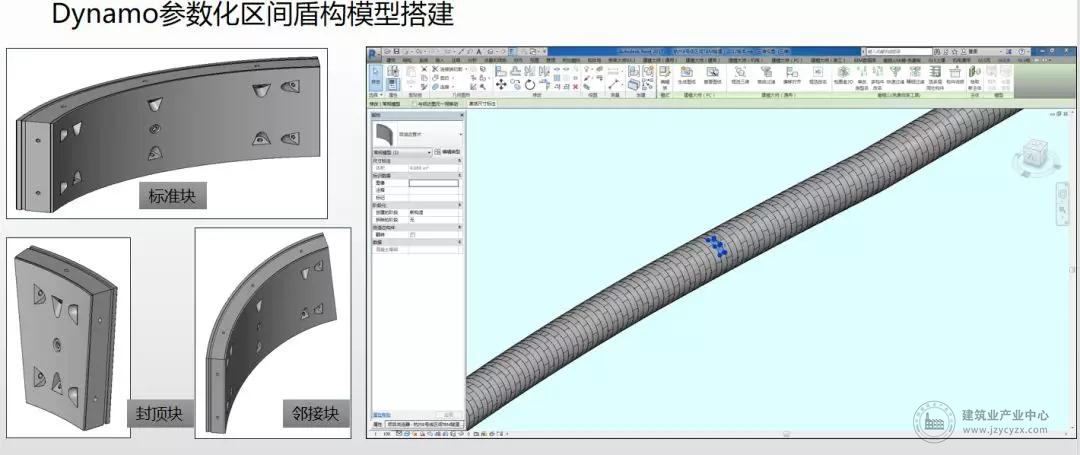Open the 建模大师(通用) ribbon tab
Image resolution: width=1080 pixels, height=455 pixels.
click(660, 61)
